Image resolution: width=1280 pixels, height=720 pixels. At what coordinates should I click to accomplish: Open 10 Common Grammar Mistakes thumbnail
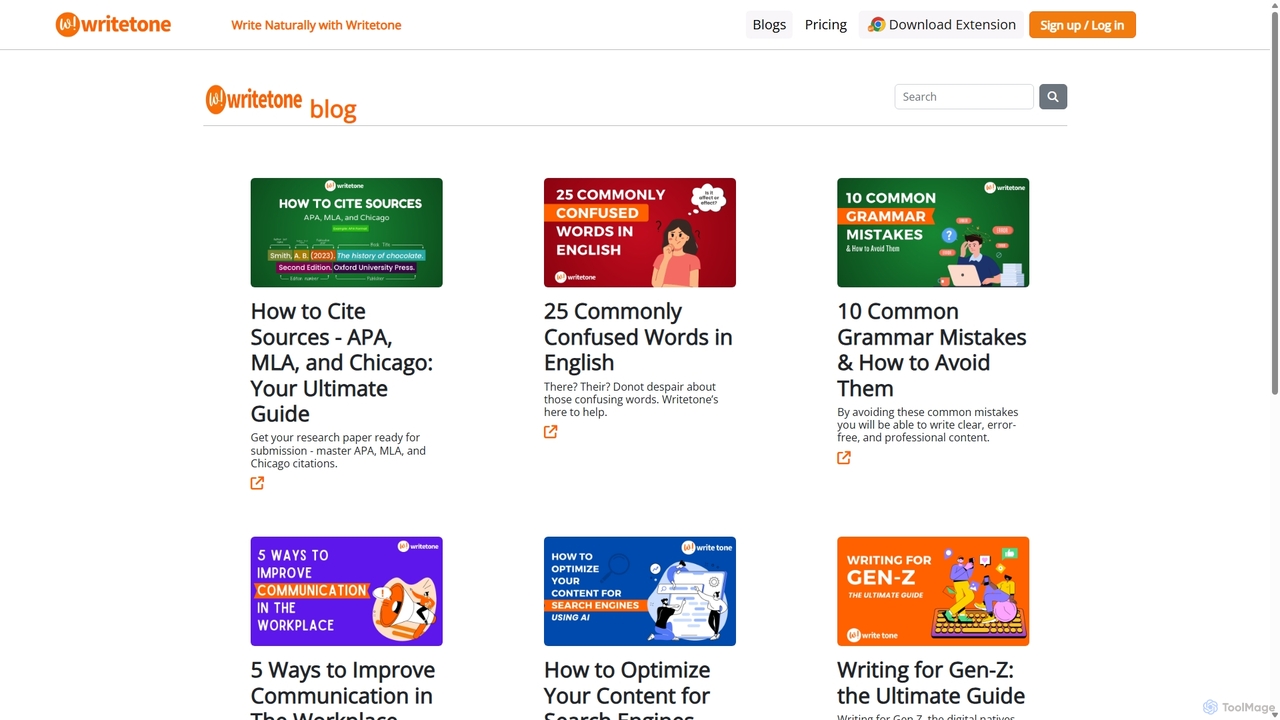coord(933,232)
